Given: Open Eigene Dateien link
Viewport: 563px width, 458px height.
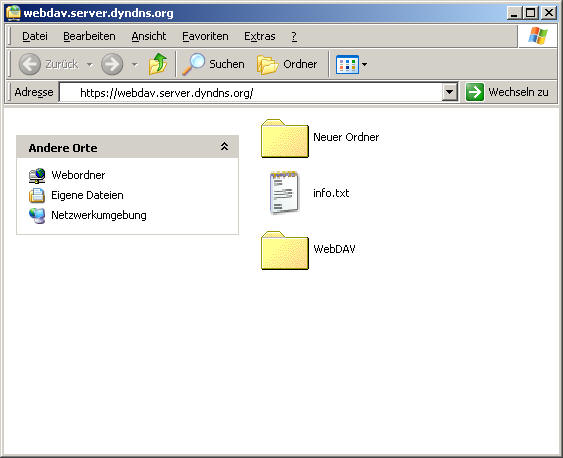Looking at the screenshot, I should (87, 195).
